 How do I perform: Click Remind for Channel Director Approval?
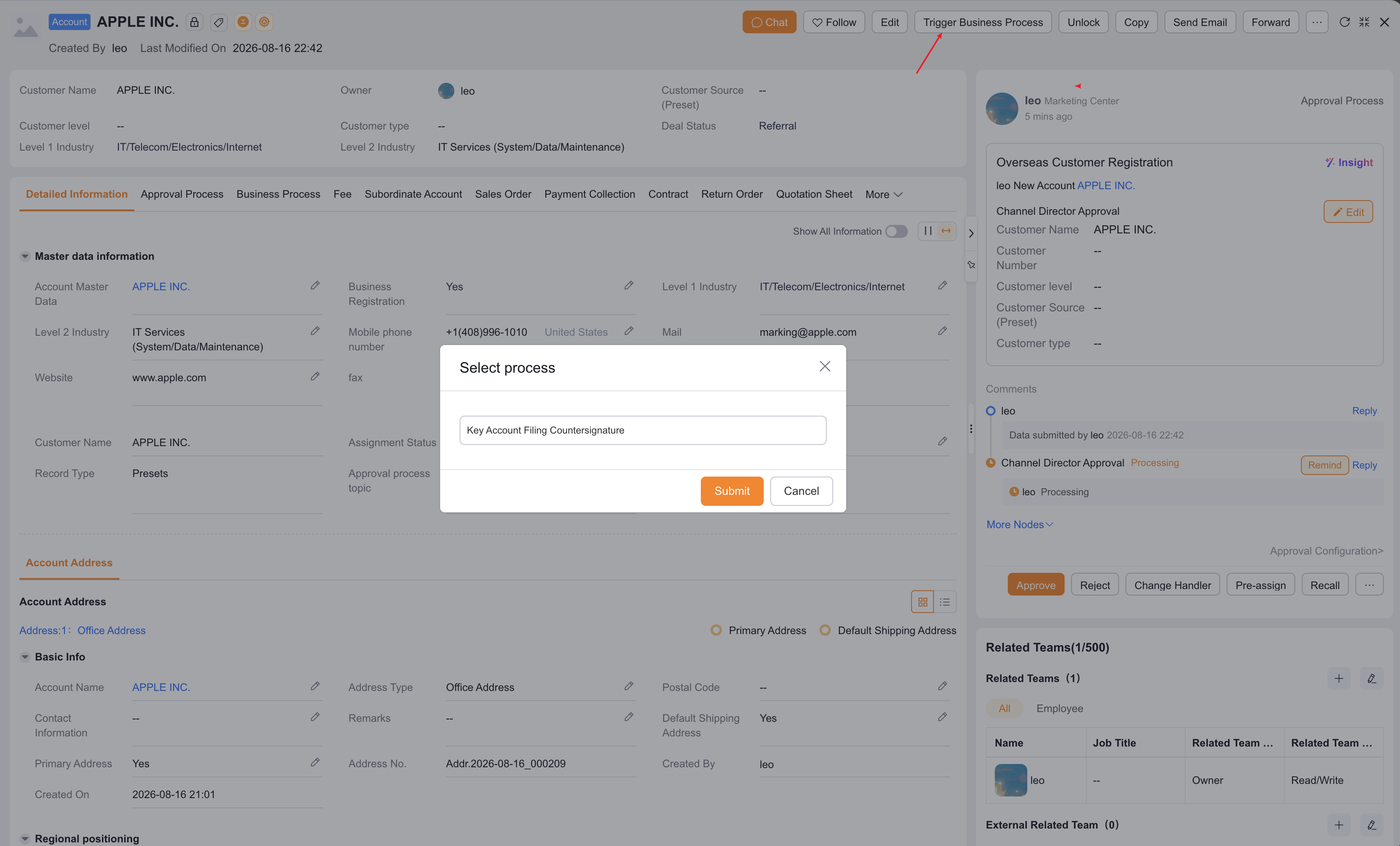[1324, 465]
